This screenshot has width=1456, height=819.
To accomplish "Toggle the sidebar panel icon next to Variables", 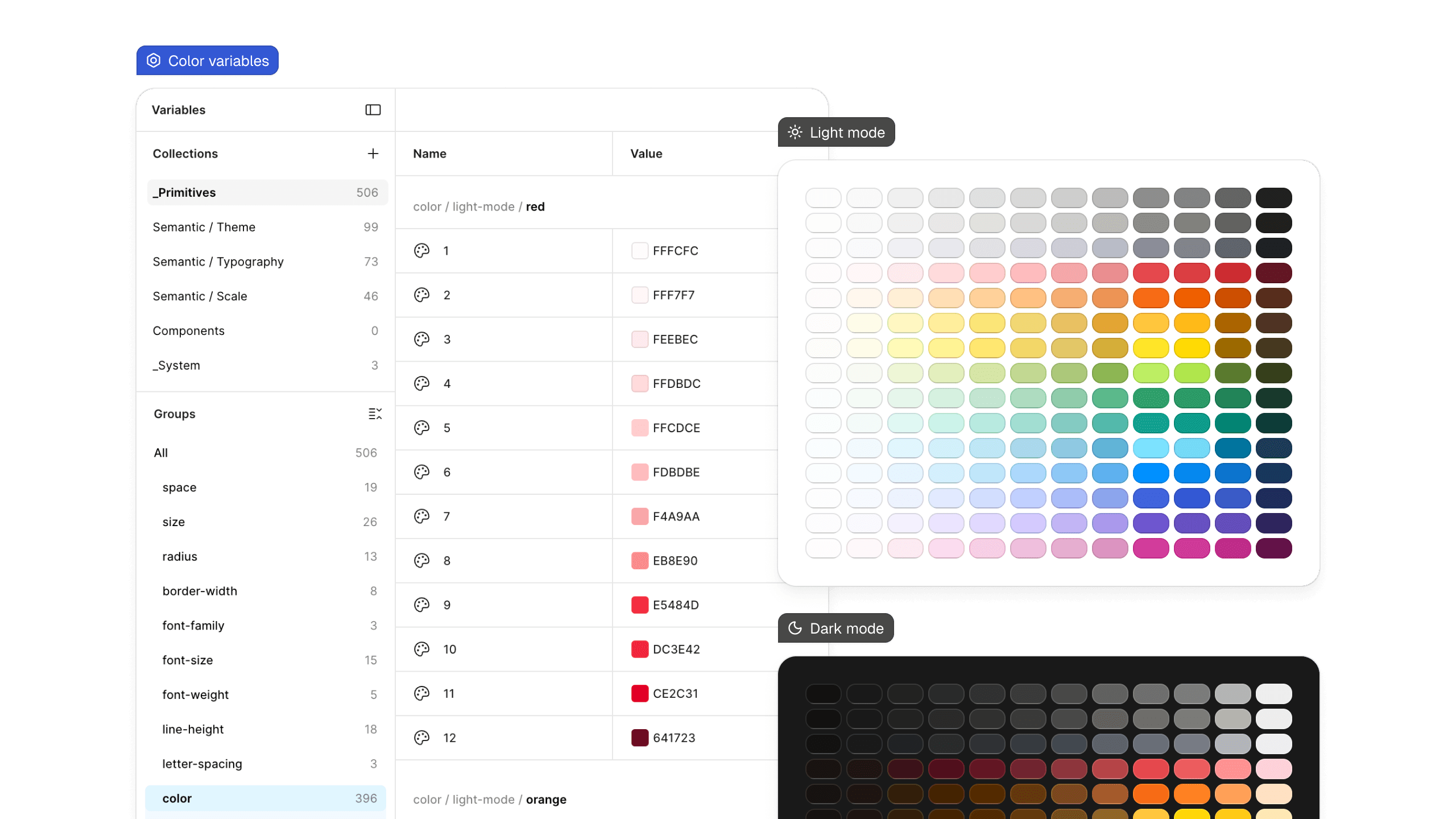I will [373, 110].
